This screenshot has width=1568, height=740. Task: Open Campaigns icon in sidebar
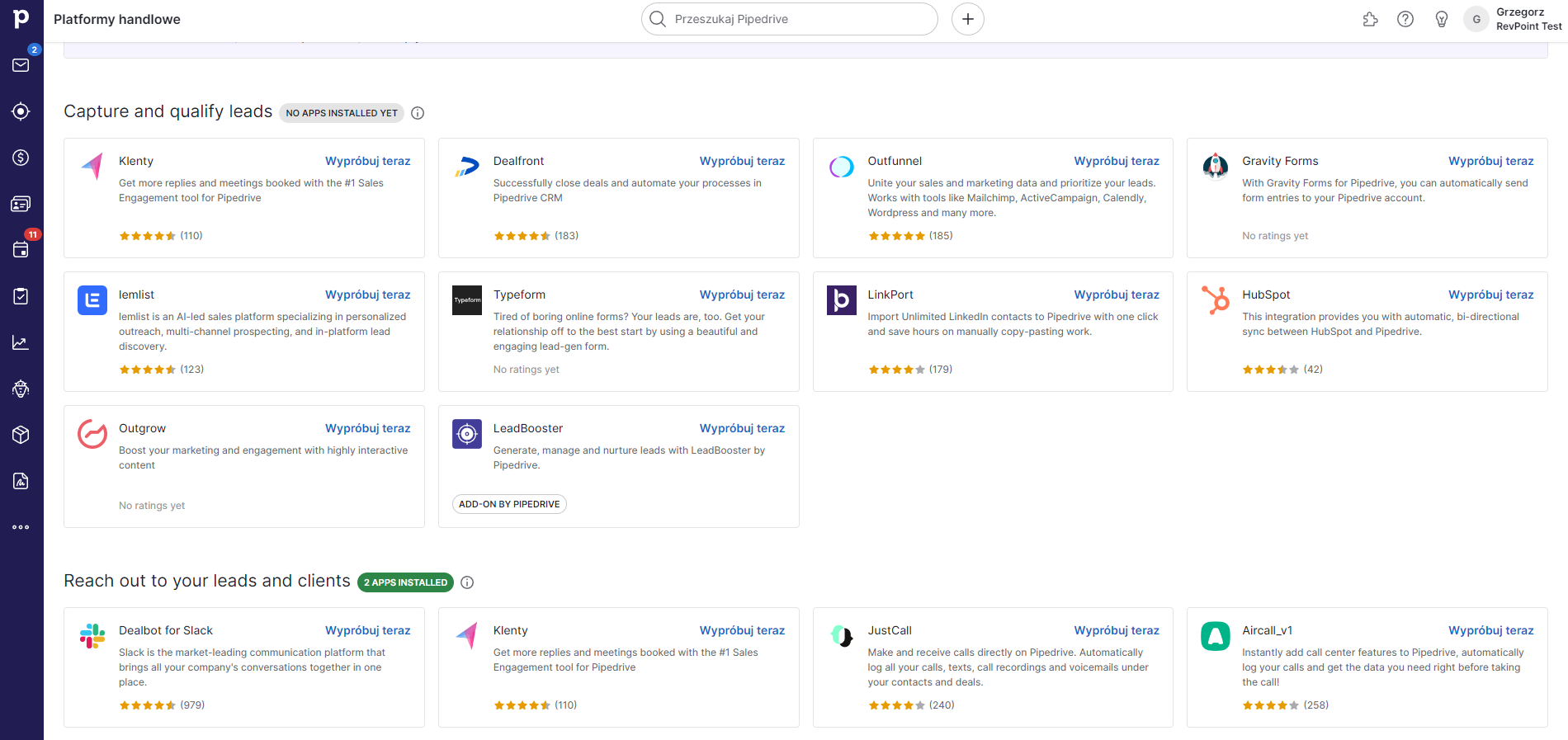coord(21,389)
